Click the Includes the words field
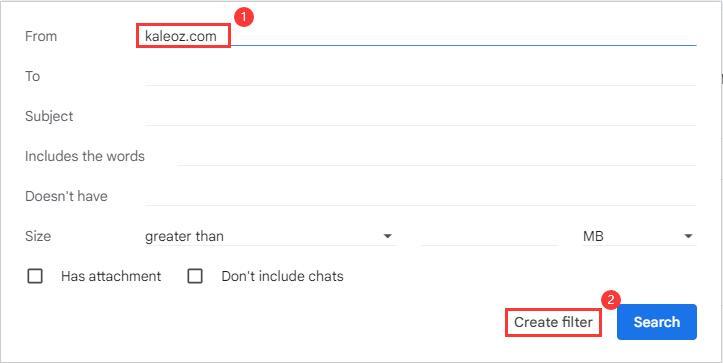 tap(437, 156)
